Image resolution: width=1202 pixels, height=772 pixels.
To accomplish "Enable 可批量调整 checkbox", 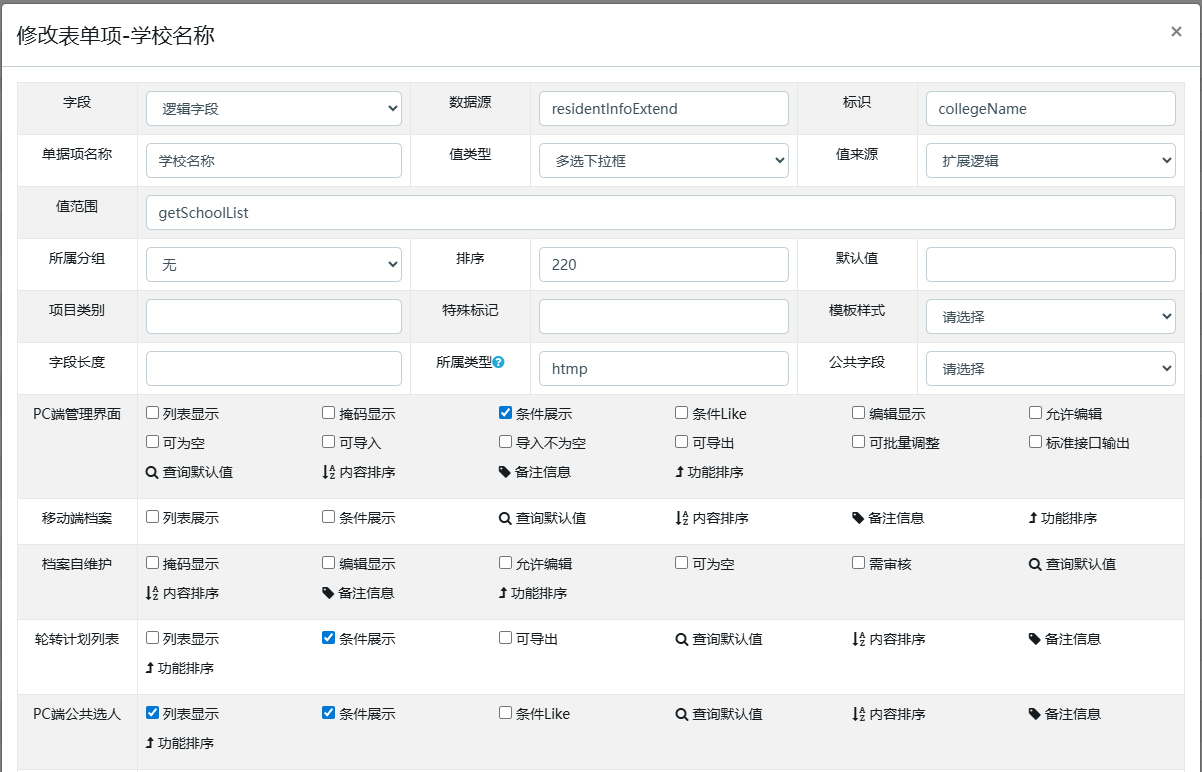I will [x=858, y=442].
